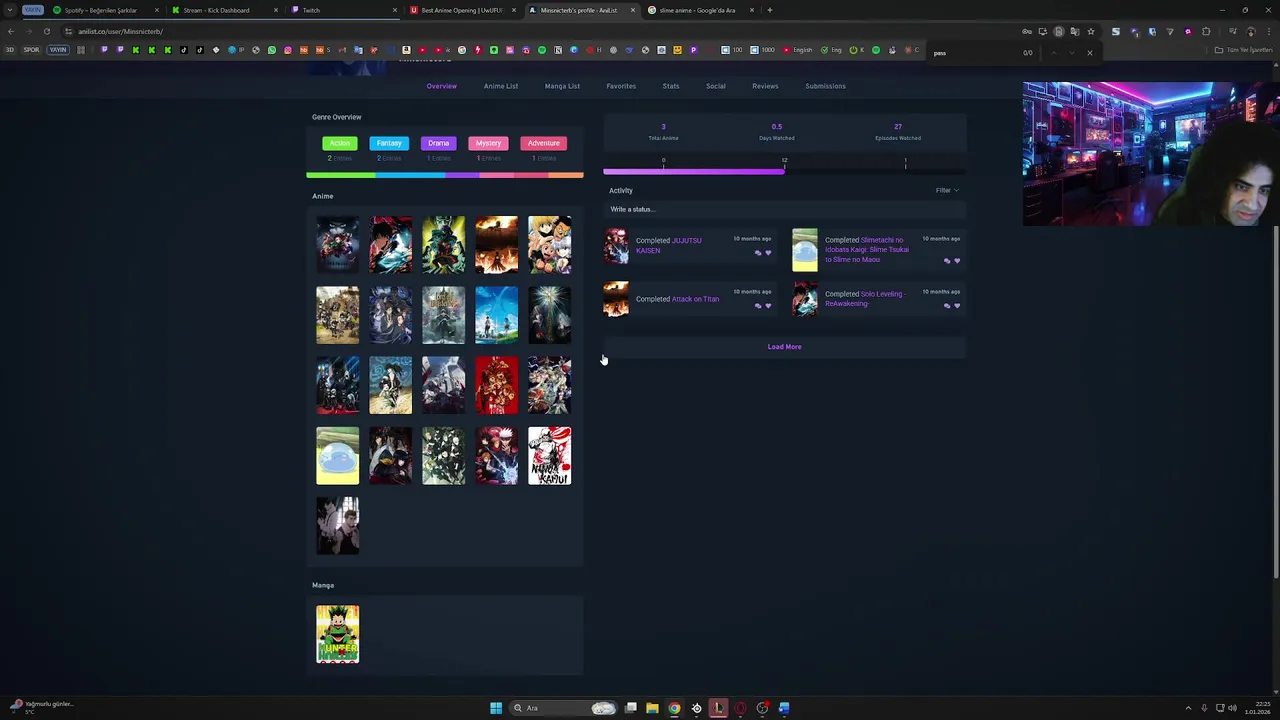The height and width of the screenshot is (720, 1280).
Task: Open replies on Slimetachi no Idobata Kaigi activity
Action: pos(947,261)
